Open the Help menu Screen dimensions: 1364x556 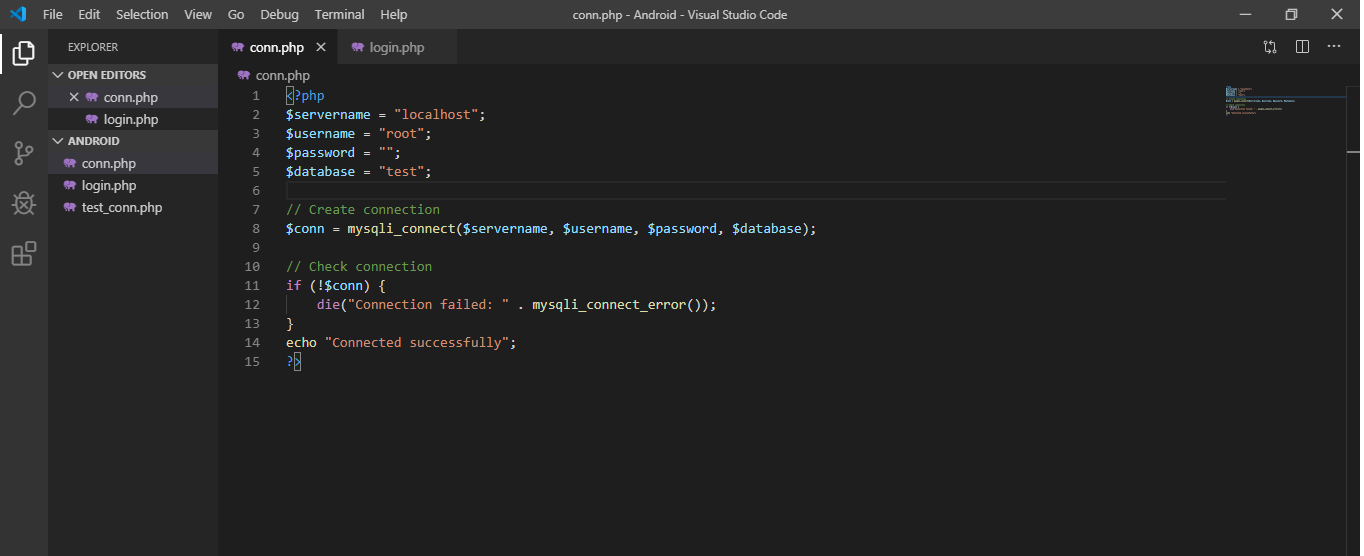[394, 14]
